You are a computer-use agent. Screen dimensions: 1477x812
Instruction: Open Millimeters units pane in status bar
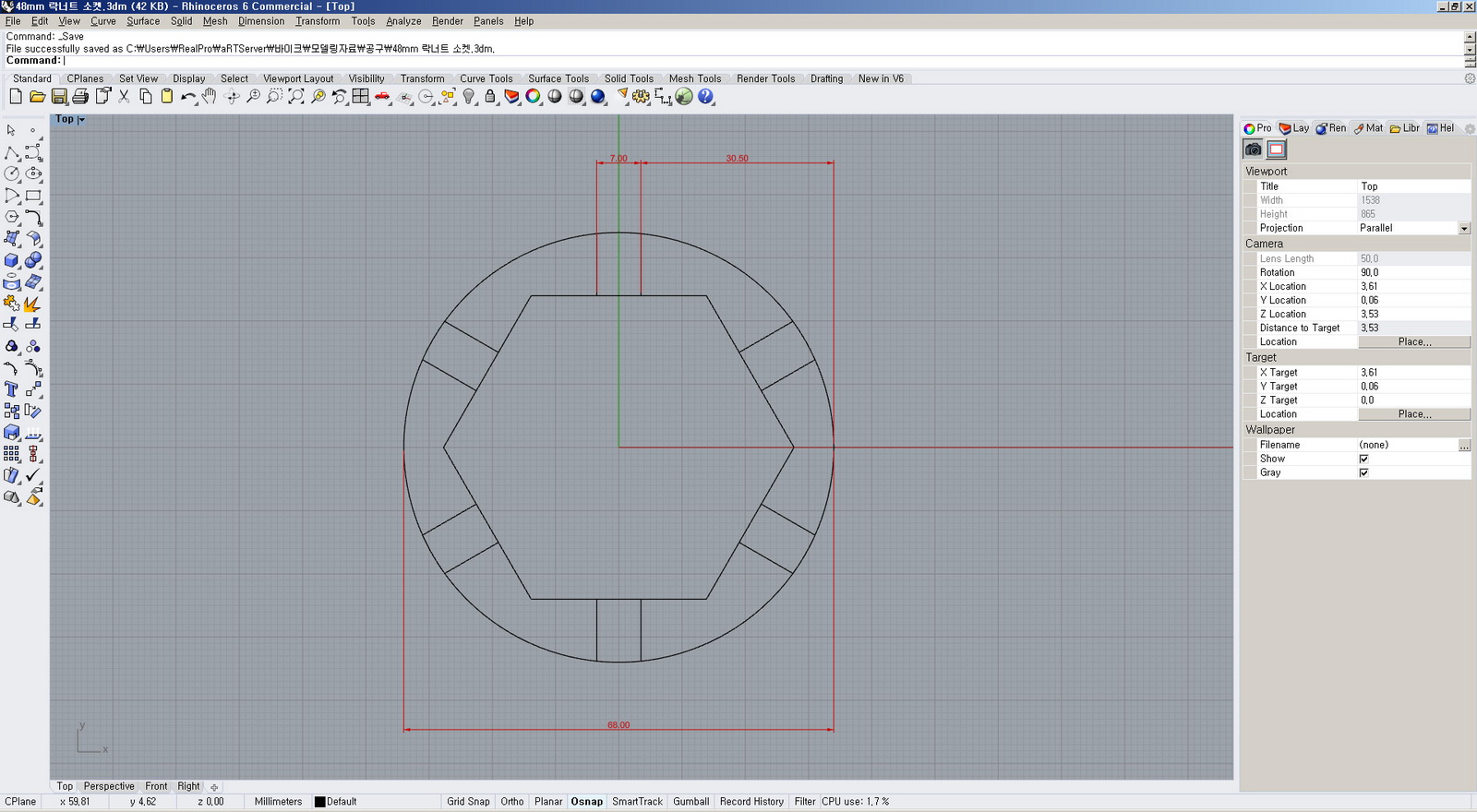coord(279,802)
